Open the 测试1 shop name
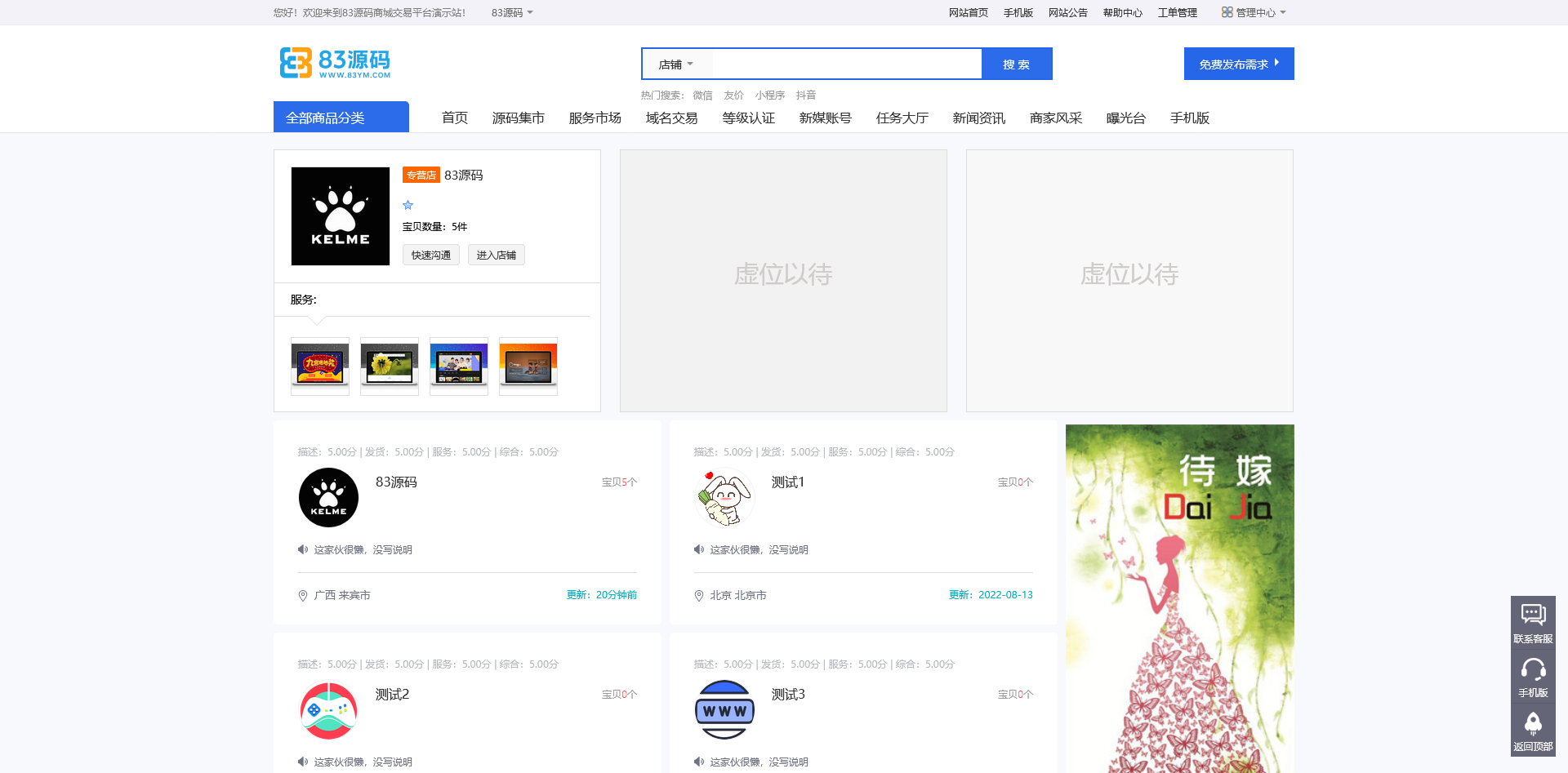The image size is (1568, 773). pyautogui.click(x=788, y=482)
